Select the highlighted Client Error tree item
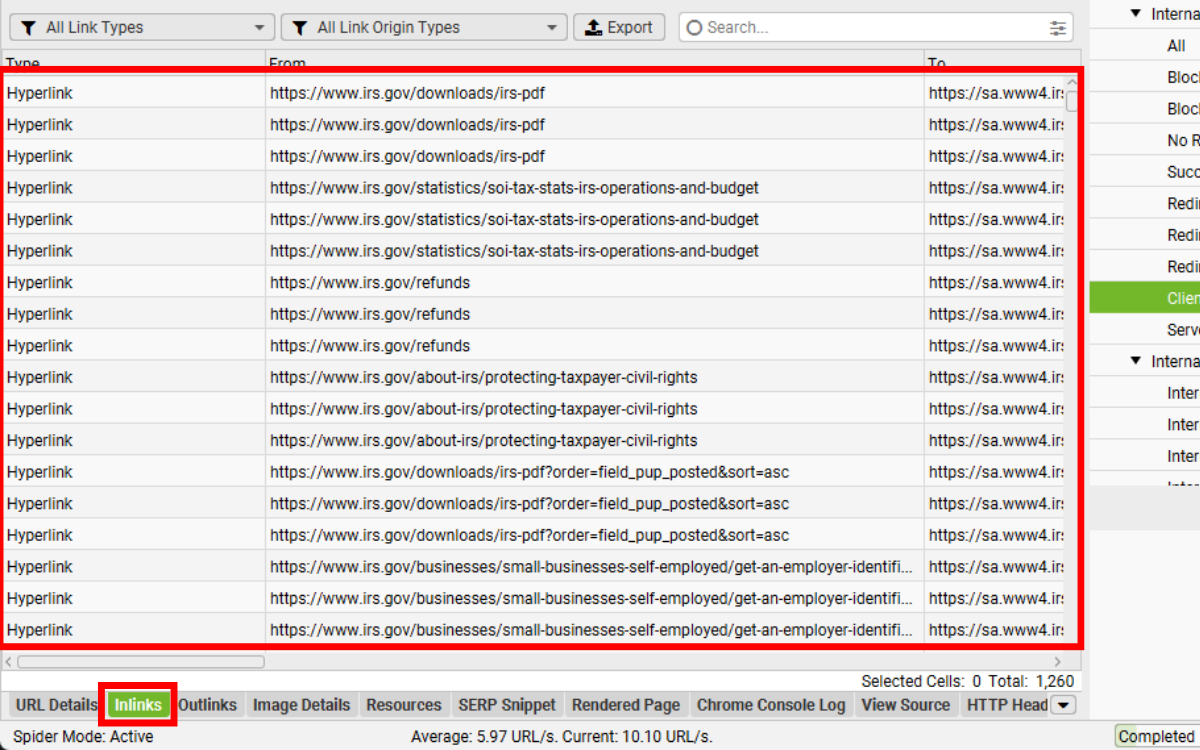Viewport: 1200px width, 750px height. [1182, 298]
